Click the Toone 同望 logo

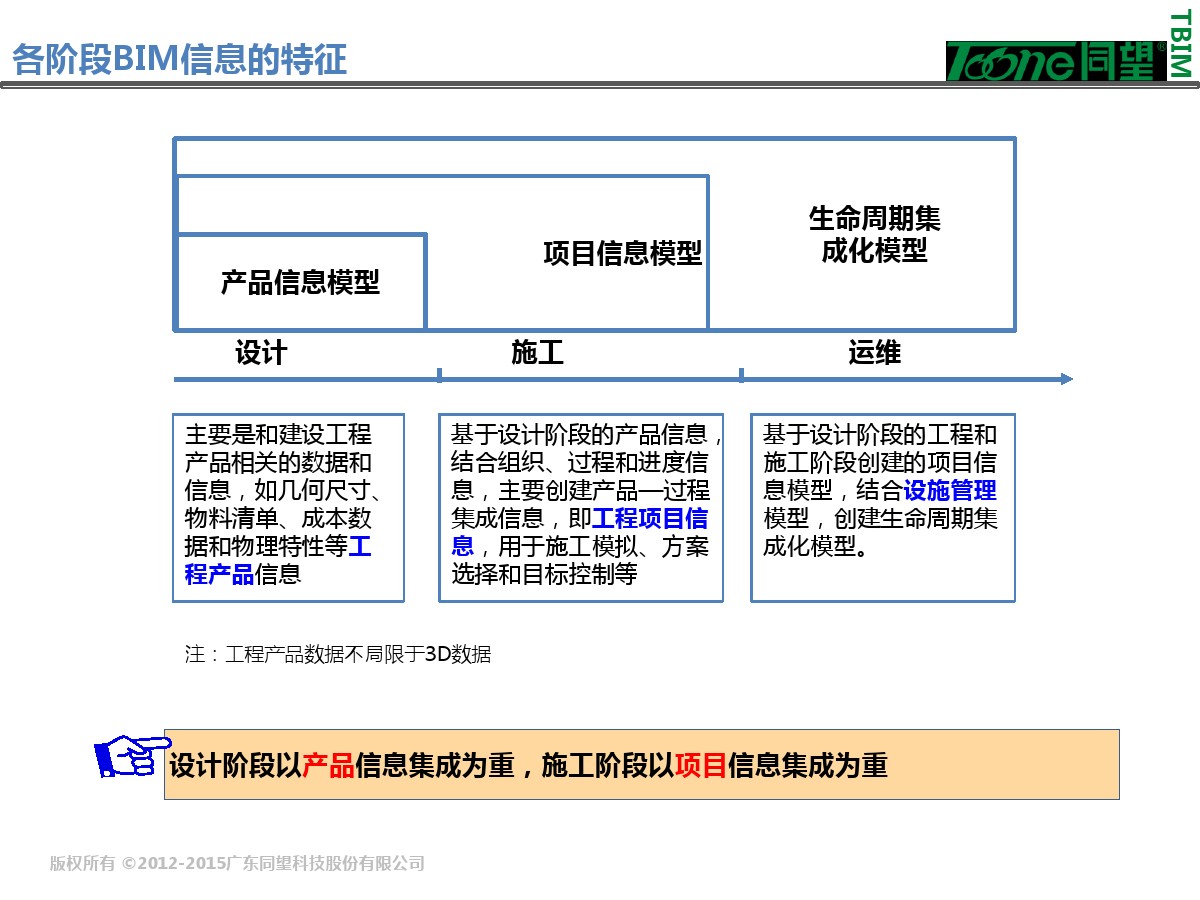pos(1056,61)
